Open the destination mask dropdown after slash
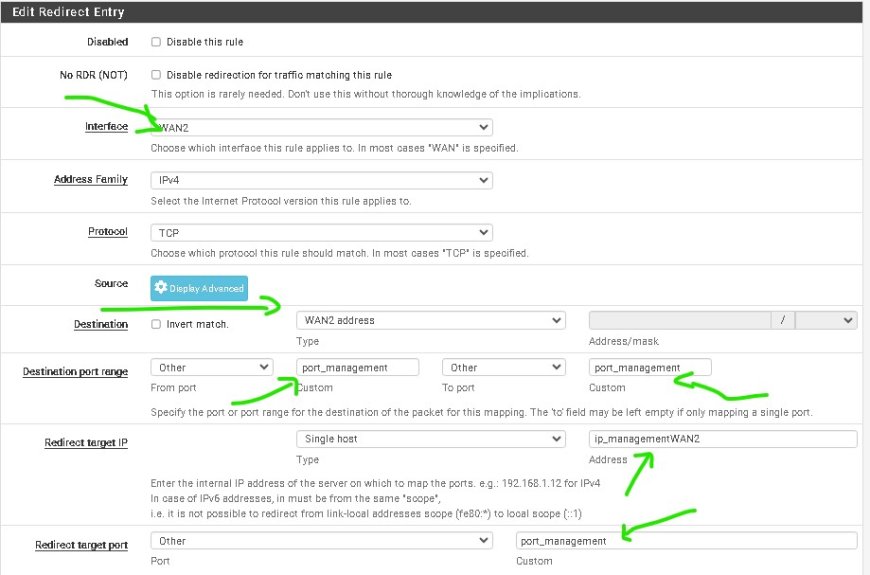 point(826,320)
